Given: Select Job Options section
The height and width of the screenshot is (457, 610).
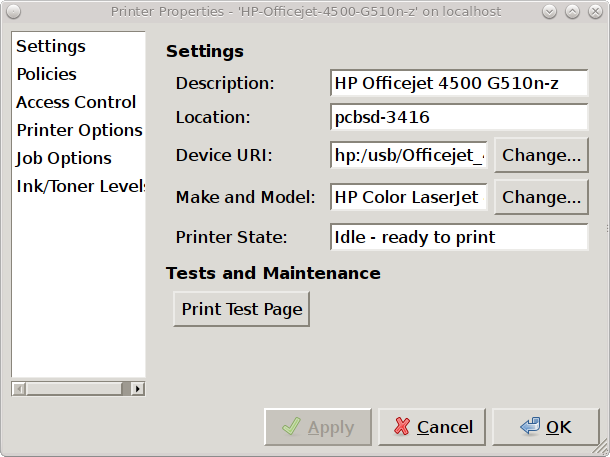Looking at the screenshot, I should [78, 158].
